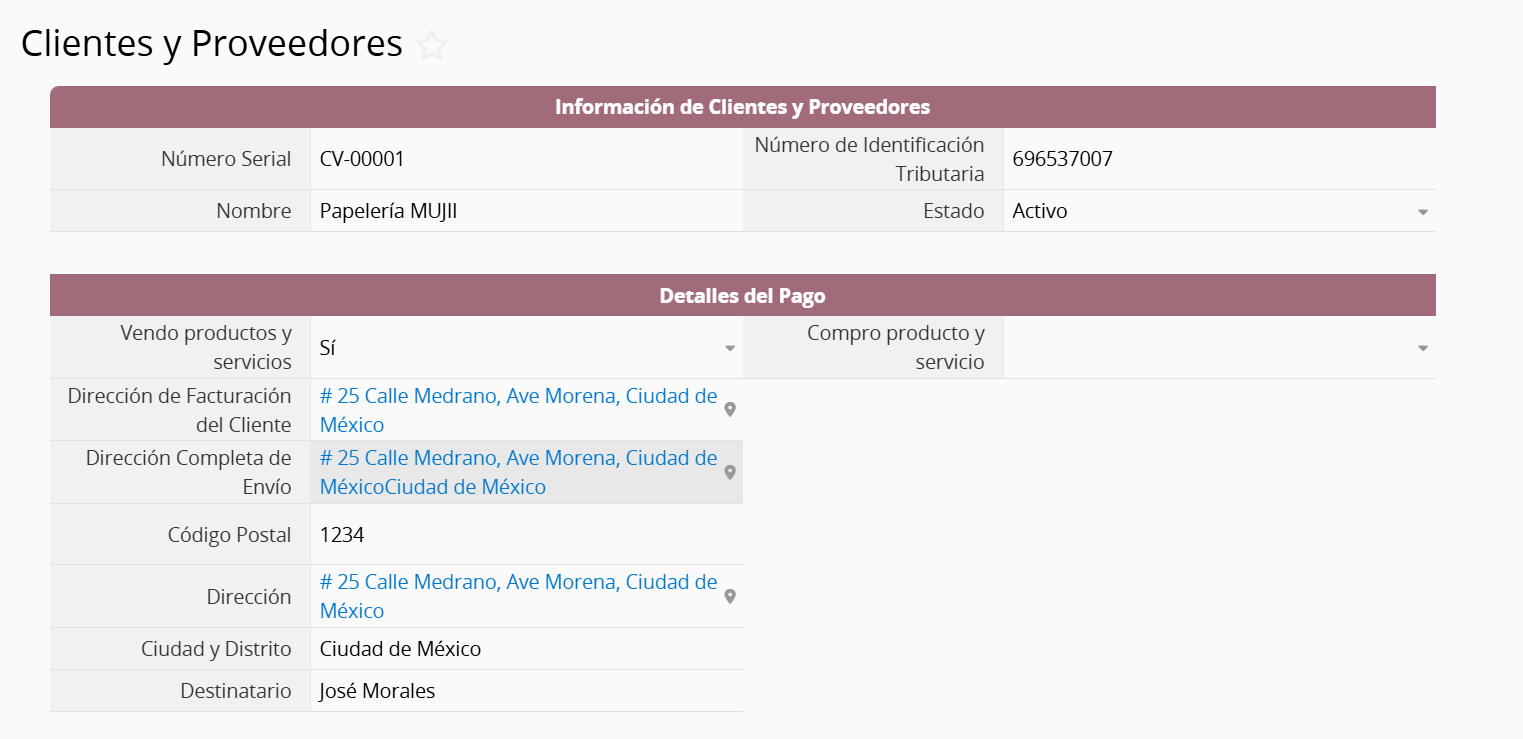Edit the tax ID number 696537007
The image size is (1523, 739).
tap(1062, 159)
